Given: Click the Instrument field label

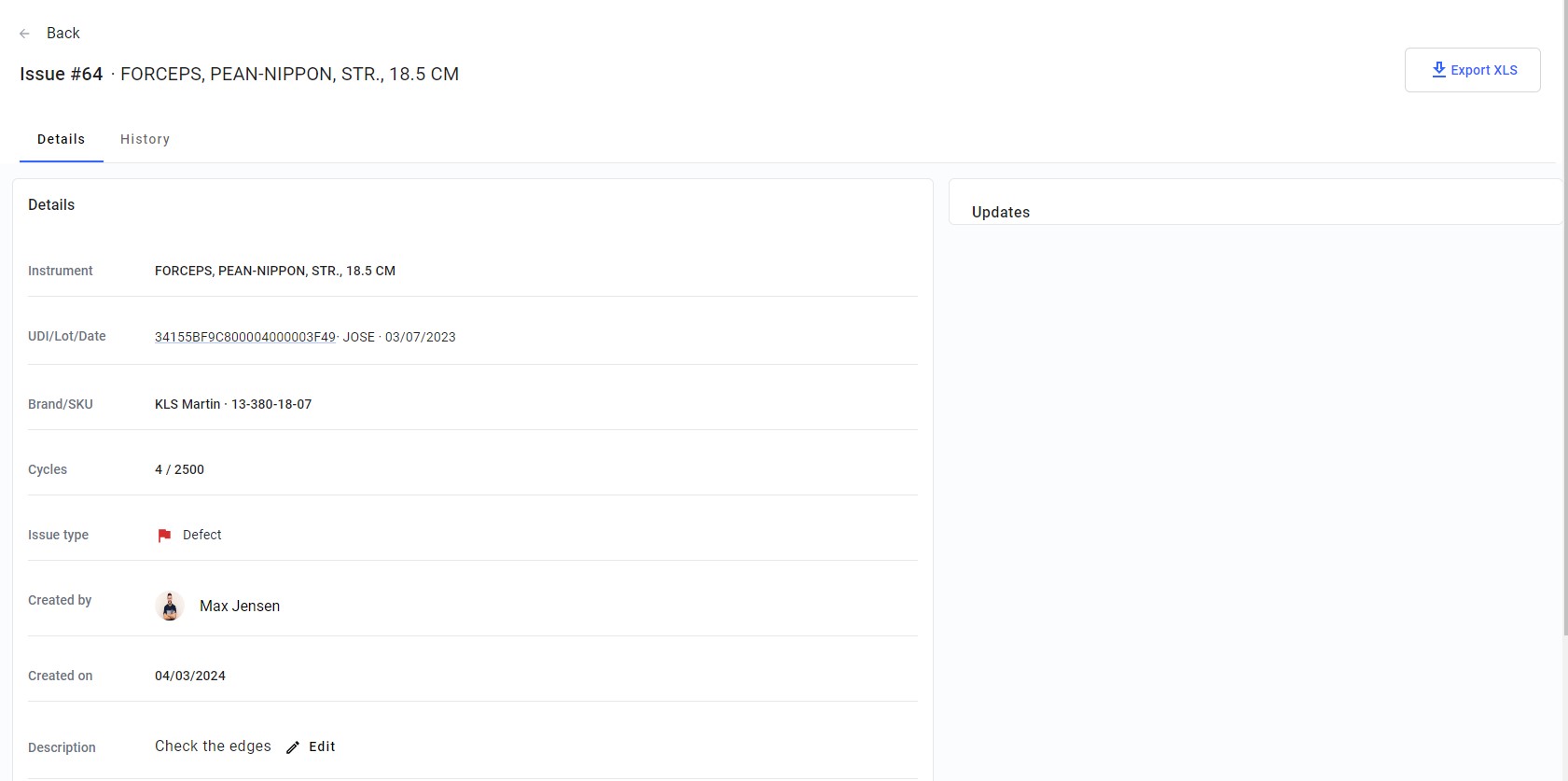Looking at the screenshot, I should [x=61, y=271].
